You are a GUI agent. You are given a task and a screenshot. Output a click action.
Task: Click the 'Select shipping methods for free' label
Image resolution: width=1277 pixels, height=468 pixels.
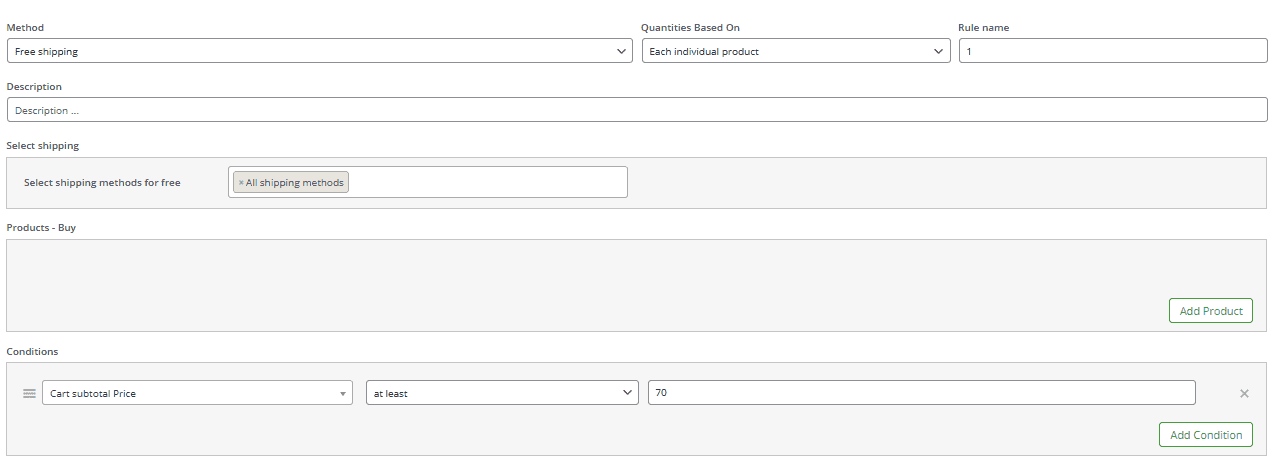tap(102, 183)
